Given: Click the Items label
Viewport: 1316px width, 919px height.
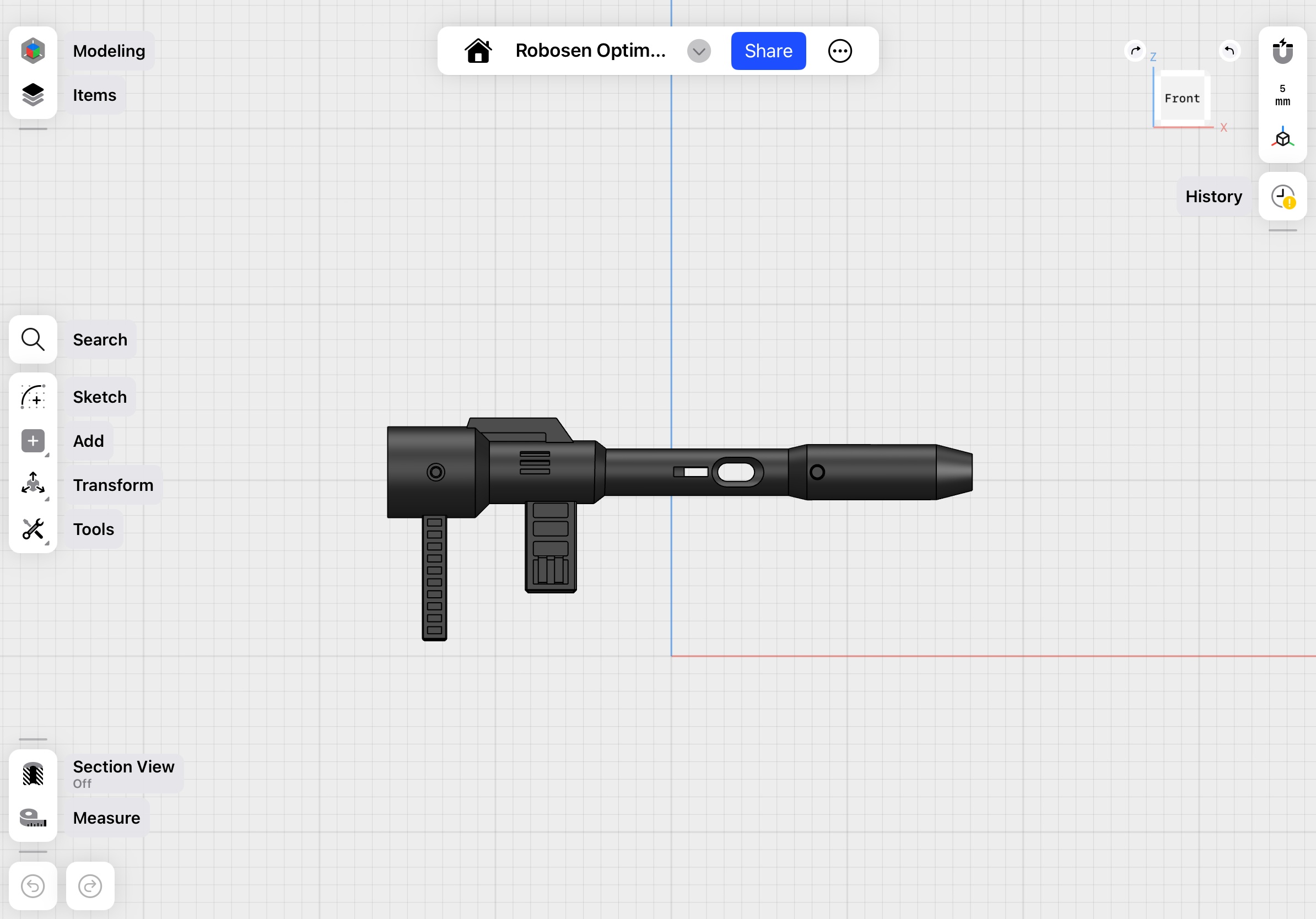Looking at the screenshot, I should point(95,95).
